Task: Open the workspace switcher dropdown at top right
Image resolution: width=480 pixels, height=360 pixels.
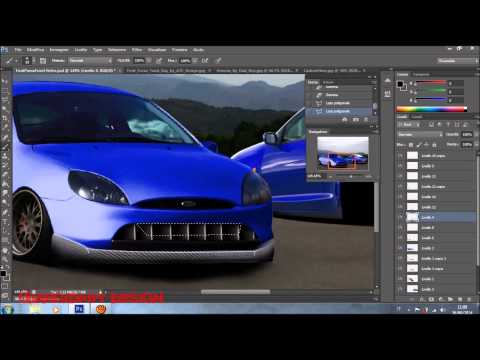Action: pos(457,60)
